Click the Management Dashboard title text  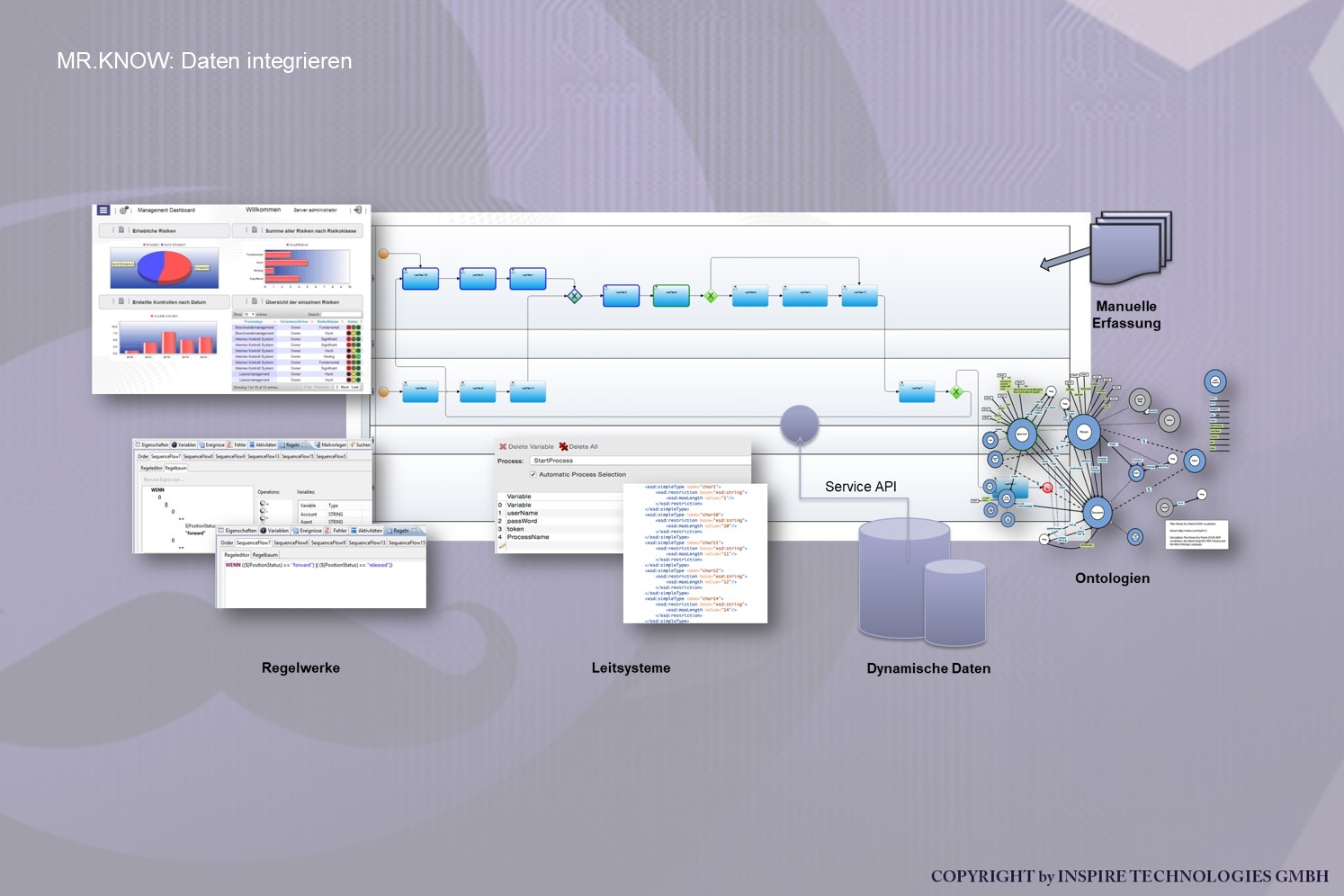166,211
